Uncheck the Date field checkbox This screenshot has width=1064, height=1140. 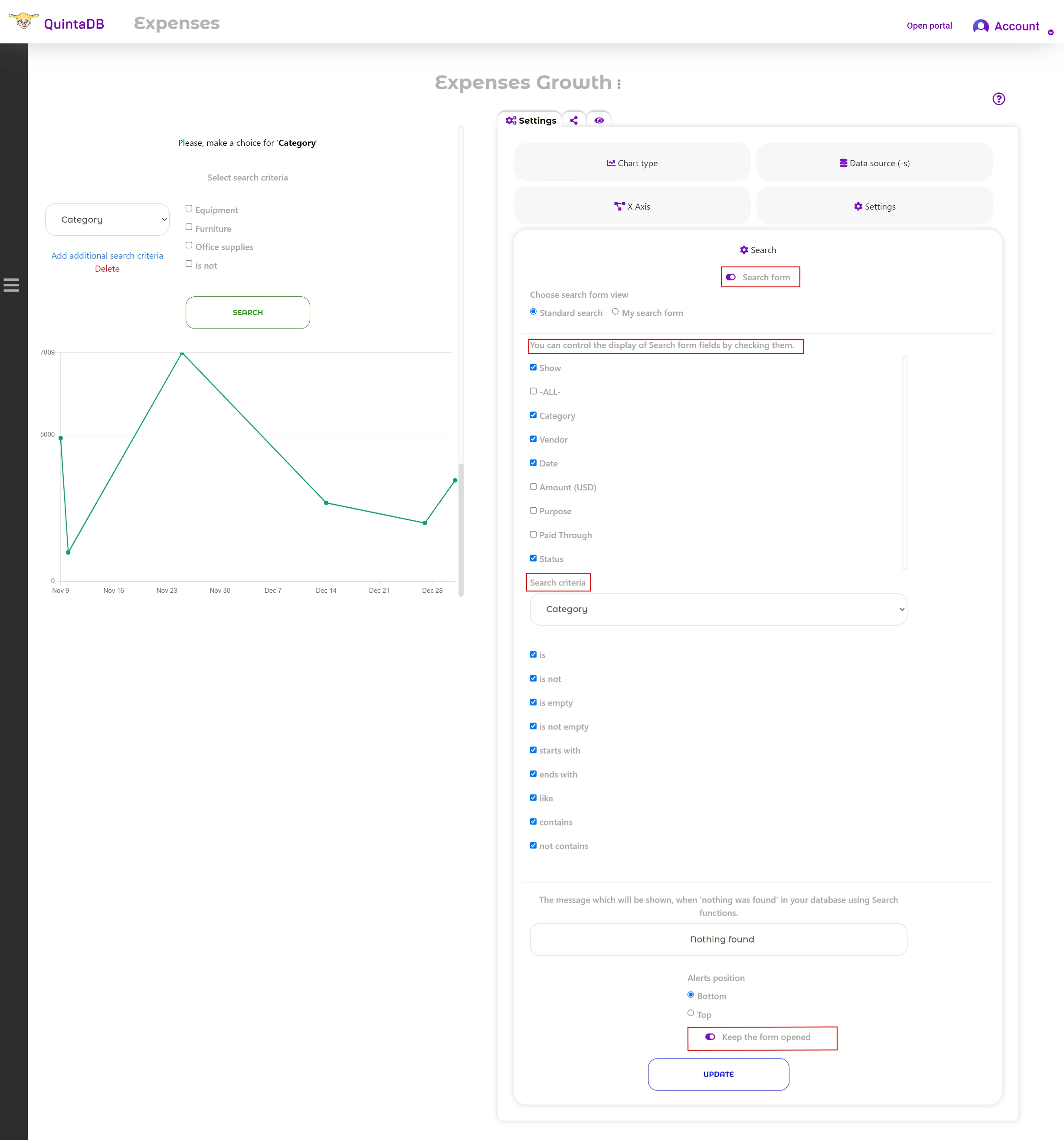533,463
